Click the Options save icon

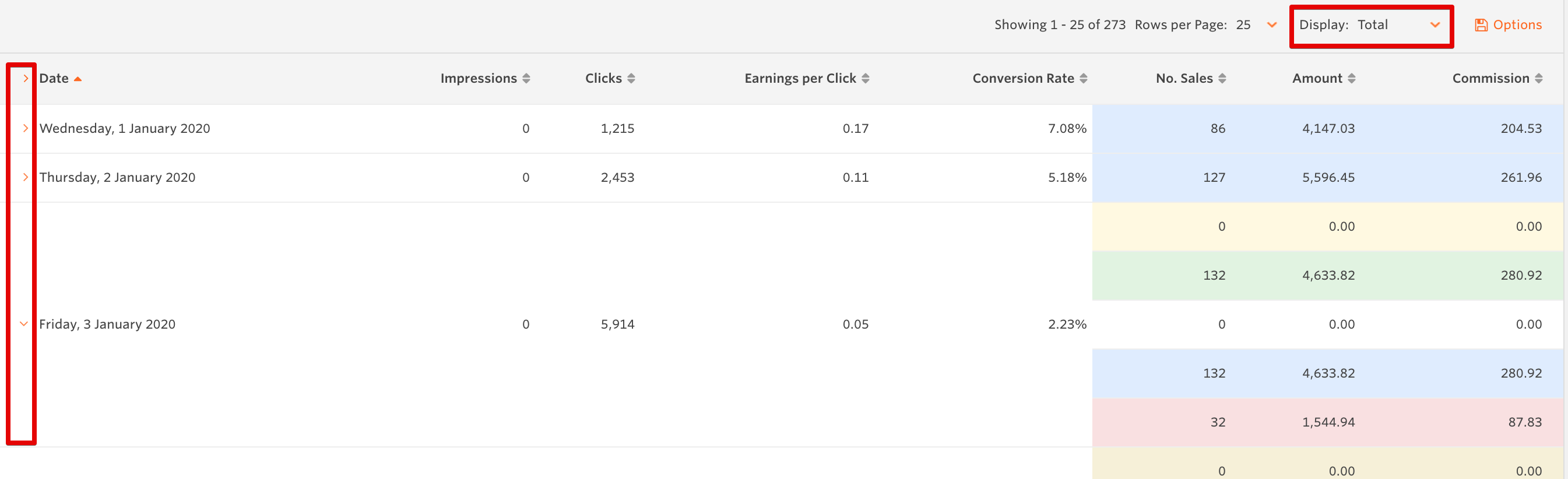click(1481, 25)
